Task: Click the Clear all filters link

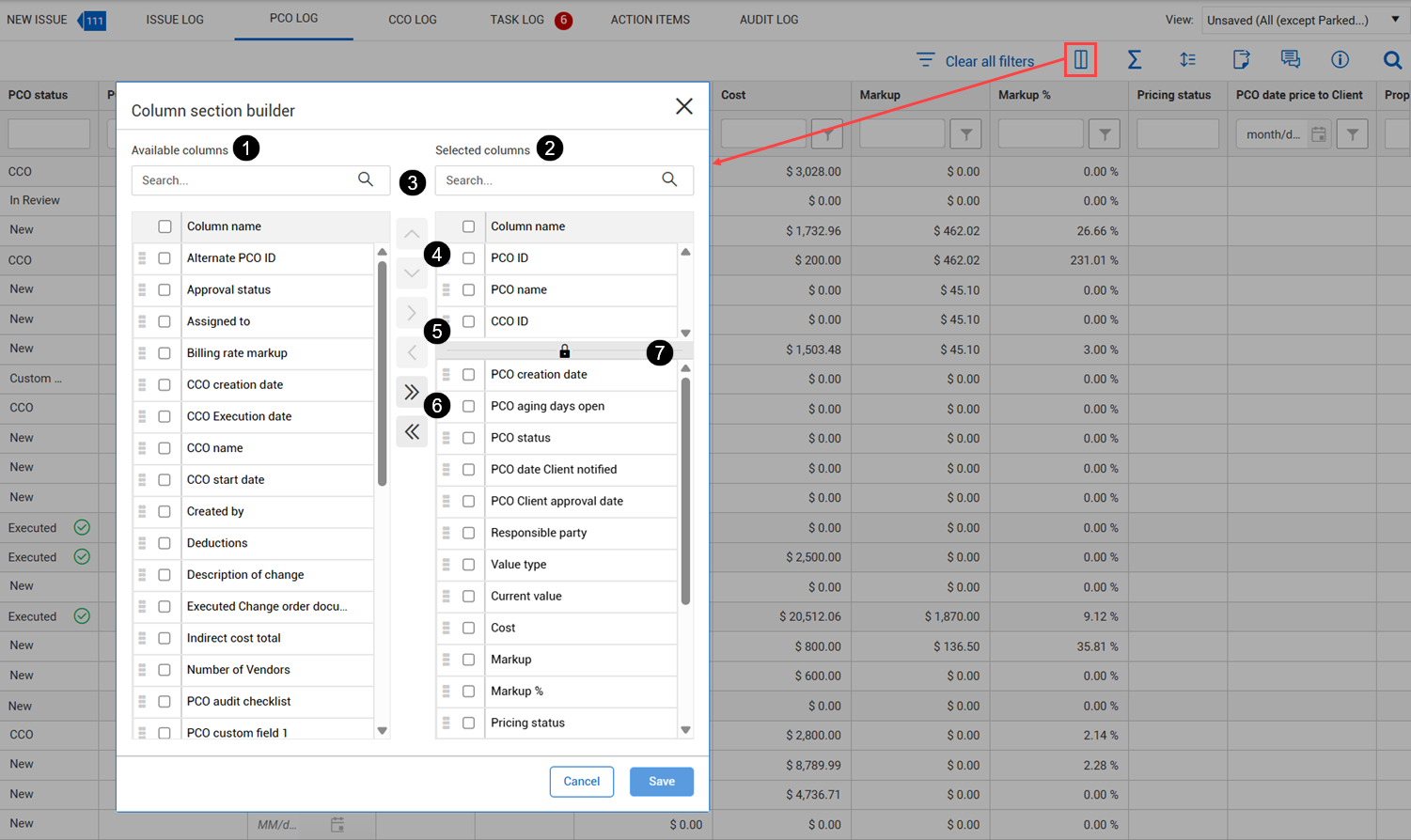Action: [x=989, y=61]
